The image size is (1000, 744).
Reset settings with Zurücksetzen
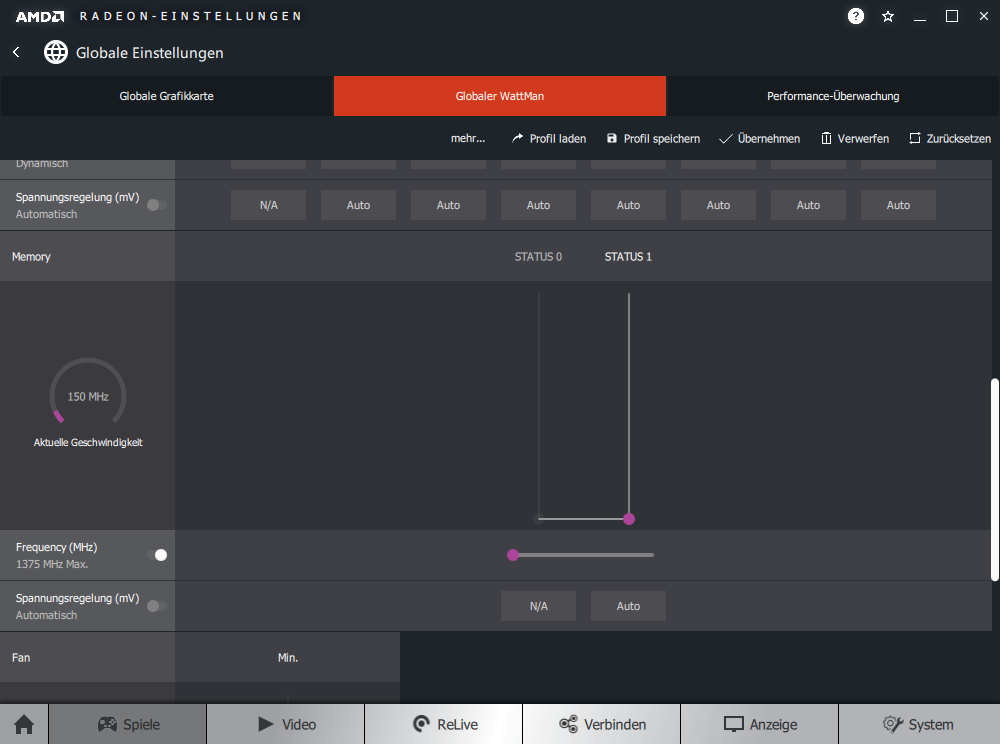point(950,138)
